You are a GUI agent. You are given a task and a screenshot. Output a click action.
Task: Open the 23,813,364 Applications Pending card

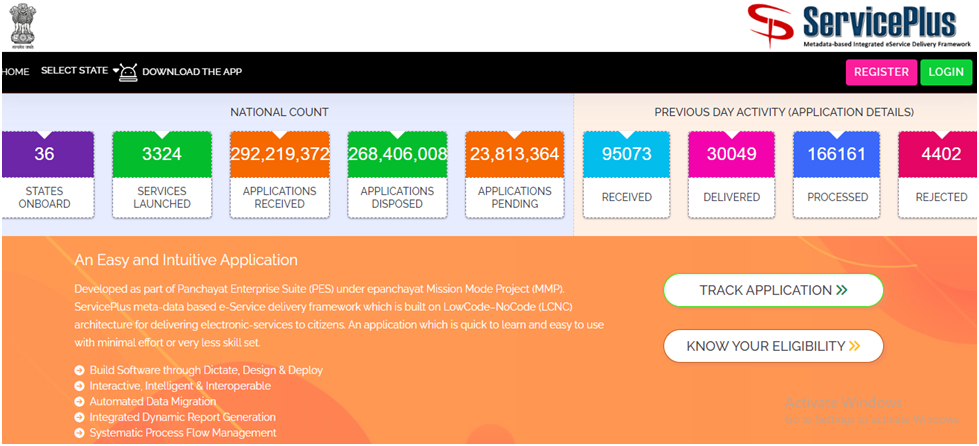(514, 174)
